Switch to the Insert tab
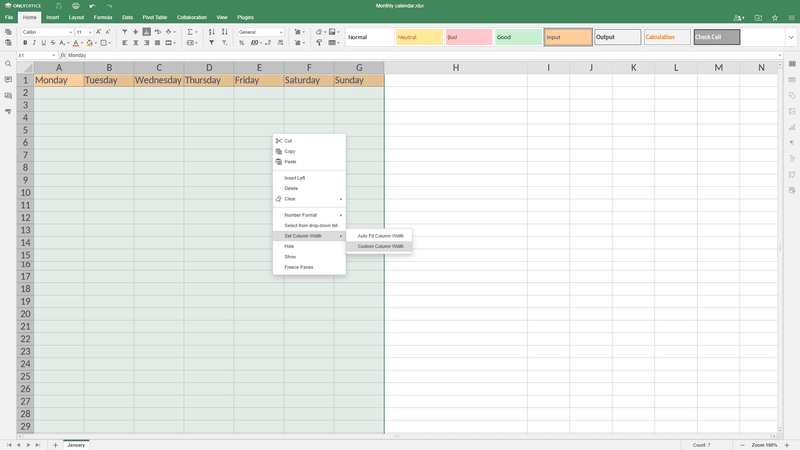 (x=53, y=17)
